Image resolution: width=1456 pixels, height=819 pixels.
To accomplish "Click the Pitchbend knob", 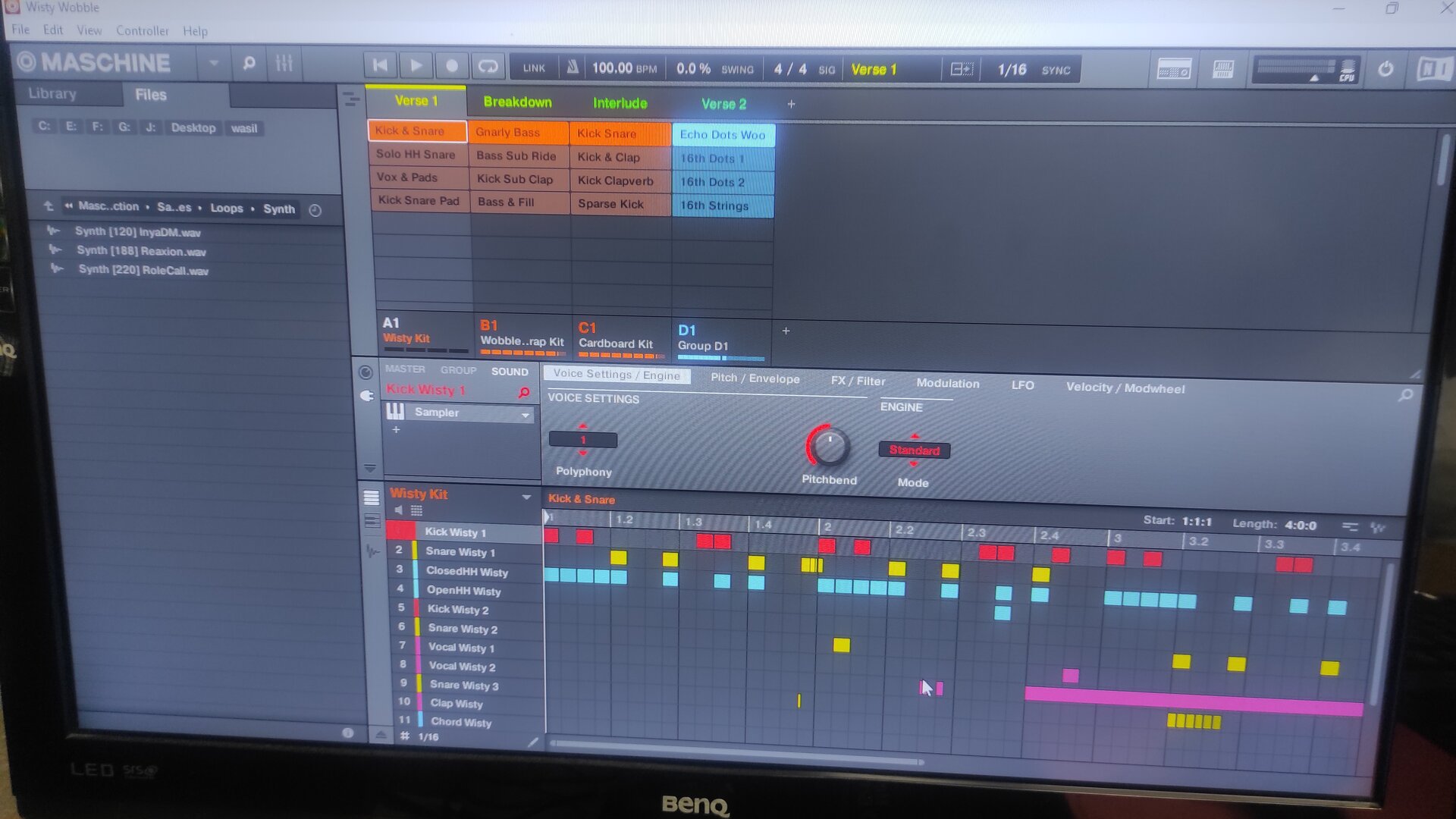I will (x=829, y=447).
